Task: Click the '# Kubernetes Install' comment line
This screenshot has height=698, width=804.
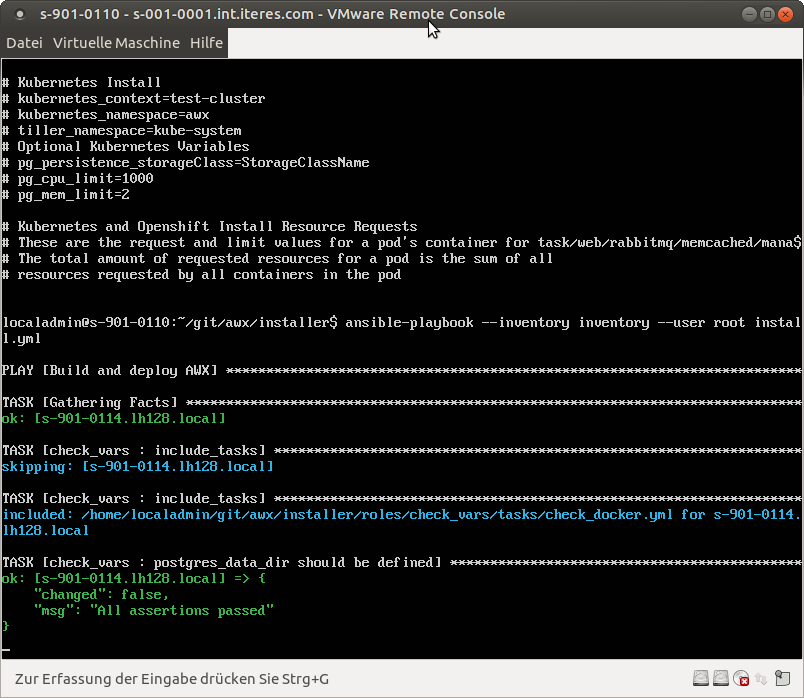Action: point(82,82)
